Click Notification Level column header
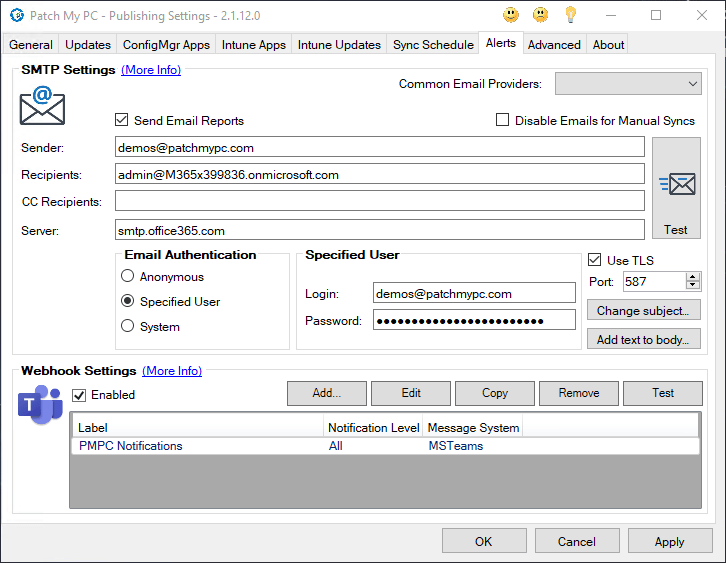The width and height of the screenshot is (726, 563). click(x=373, y=427)
